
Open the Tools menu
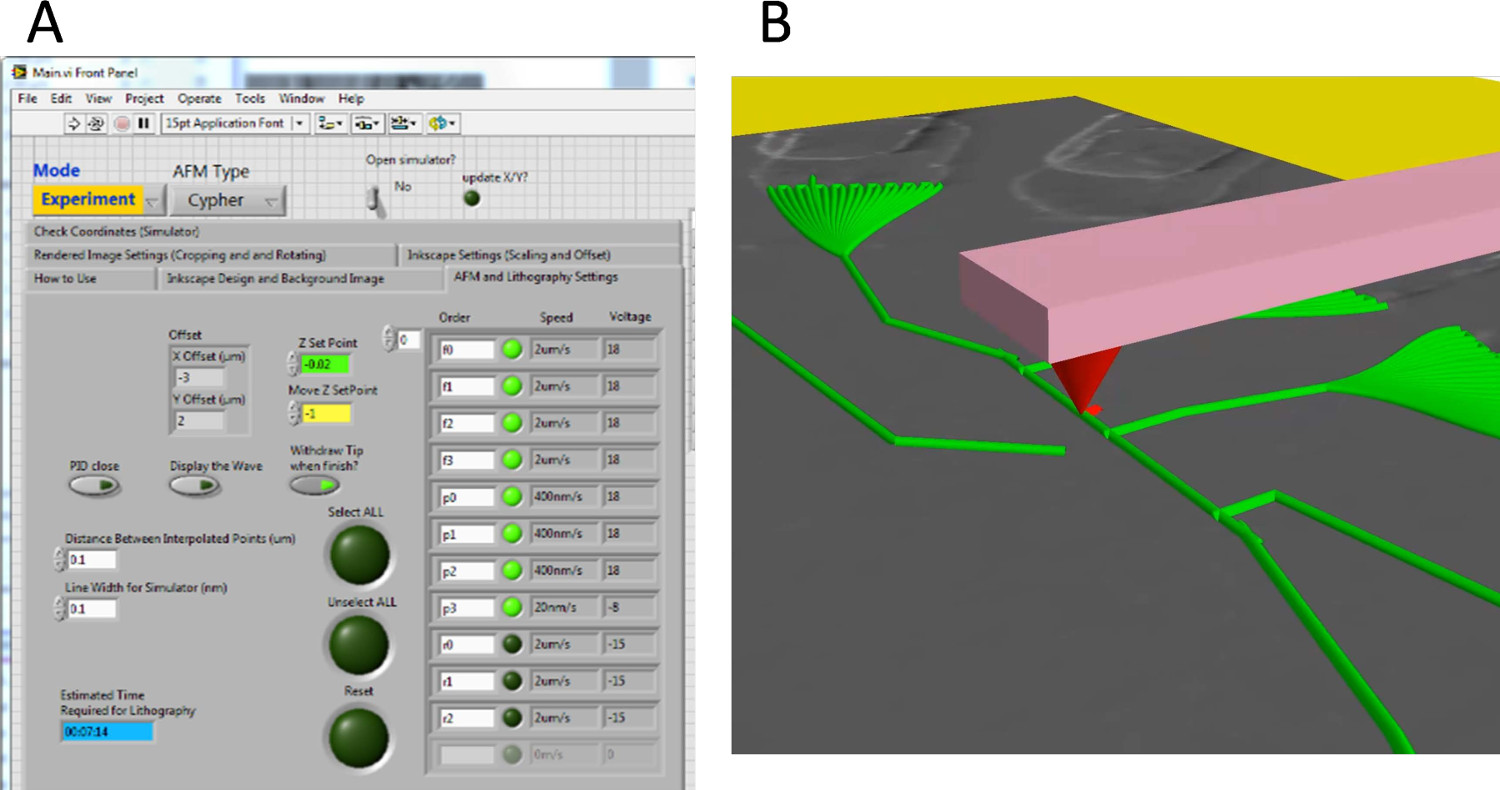(x=250, y=99)
